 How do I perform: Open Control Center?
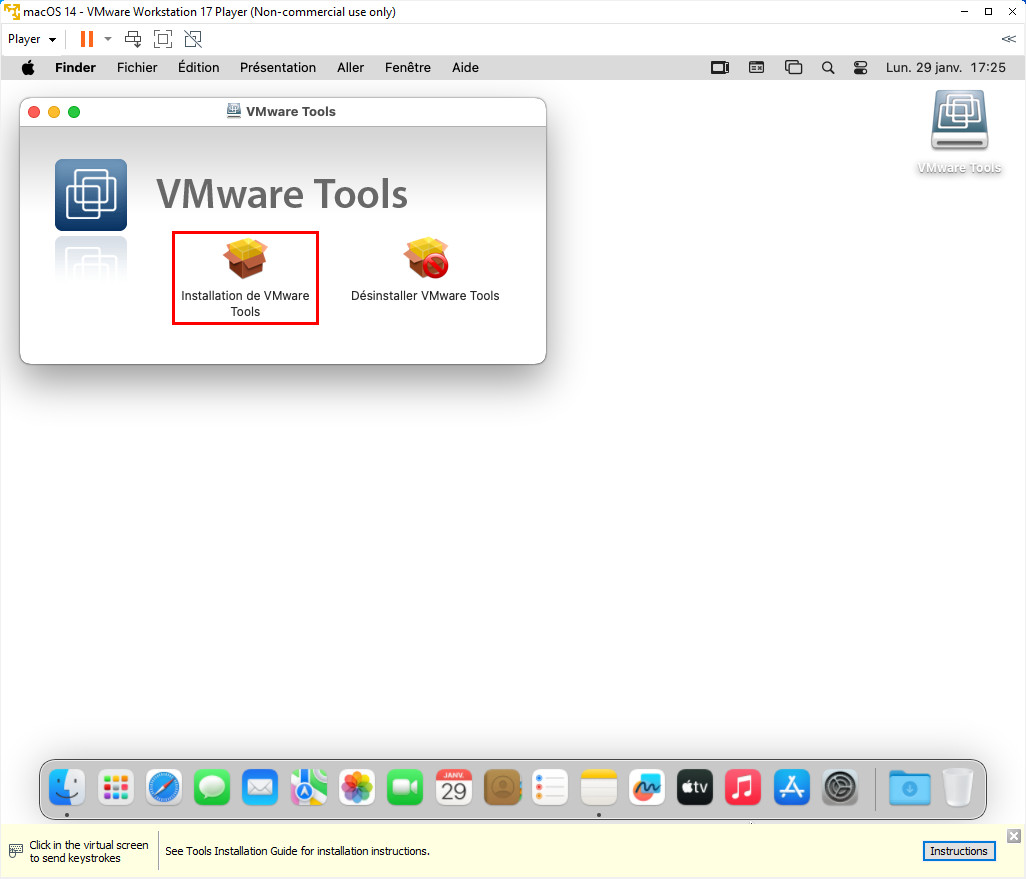coord(860,67)
